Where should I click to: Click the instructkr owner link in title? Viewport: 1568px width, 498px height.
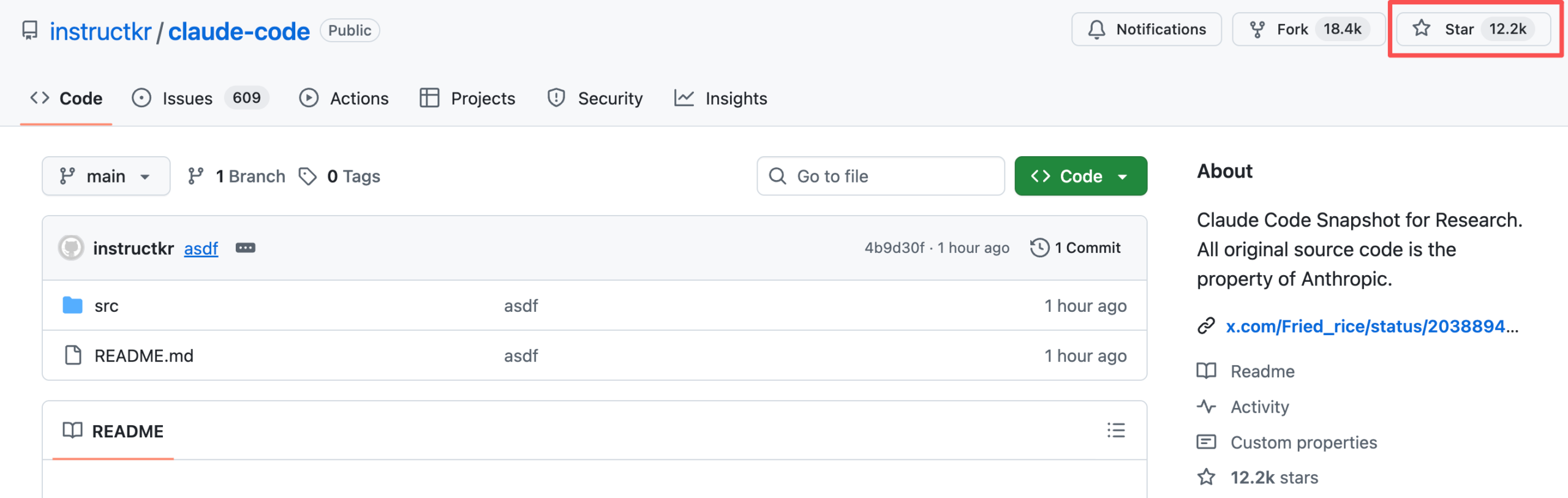pyautogui.click(x=100, y=31)
